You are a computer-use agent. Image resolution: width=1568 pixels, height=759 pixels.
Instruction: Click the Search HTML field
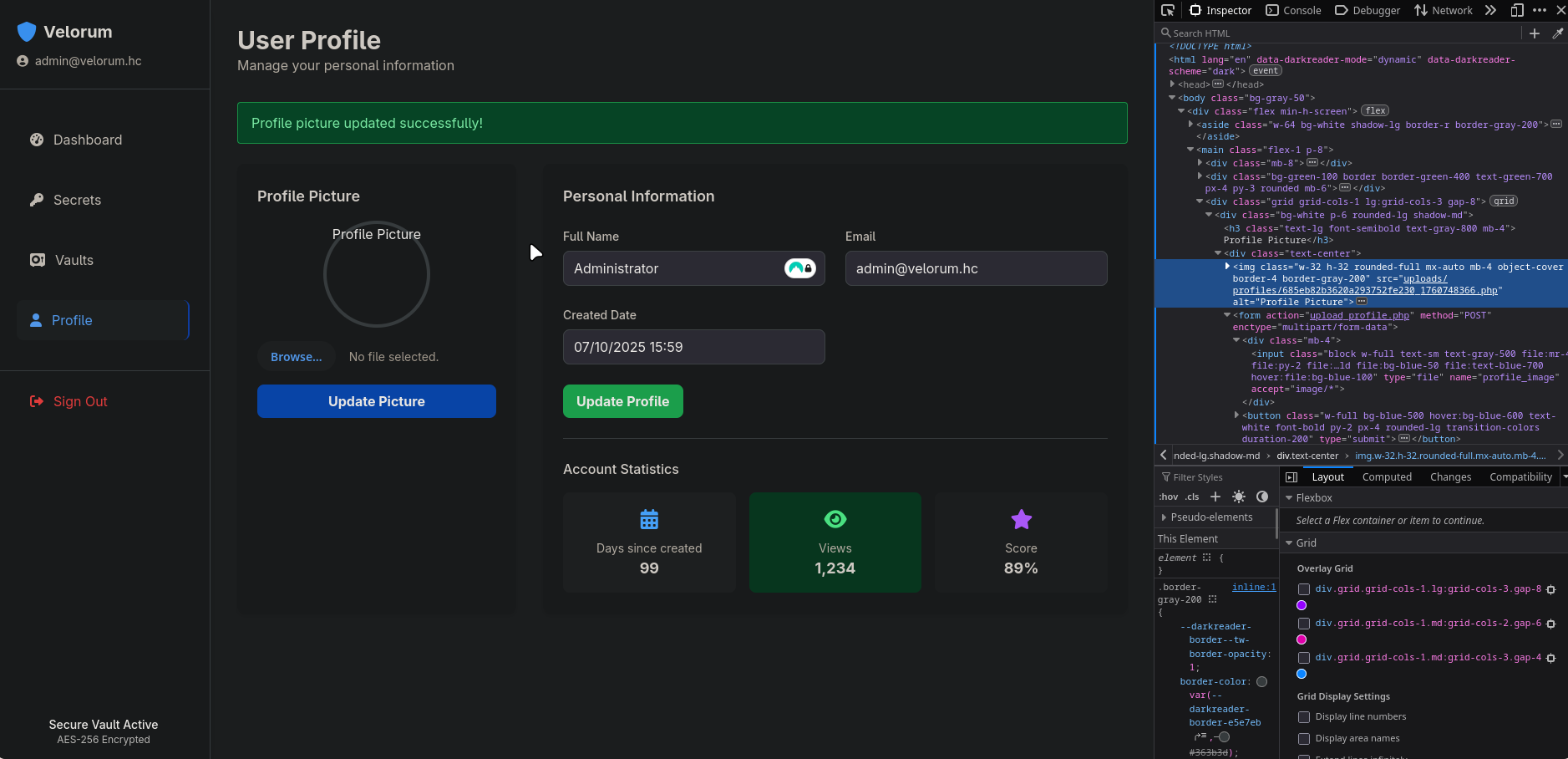(1337, 33)
